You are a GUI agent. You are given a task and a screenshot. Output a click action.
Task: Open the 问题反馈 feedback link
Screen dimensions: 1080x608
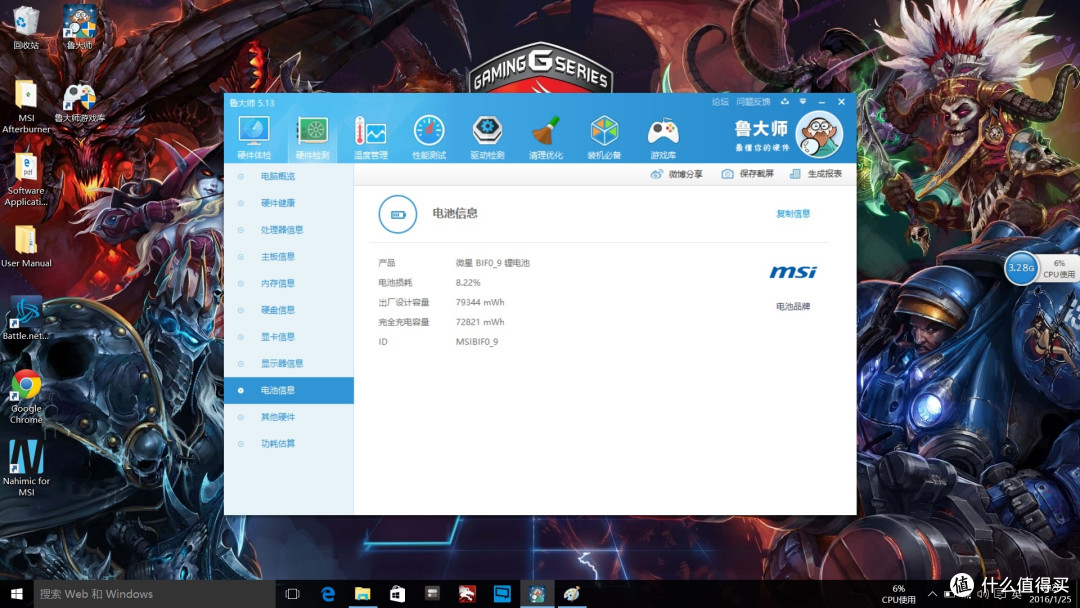coord(753,102)
